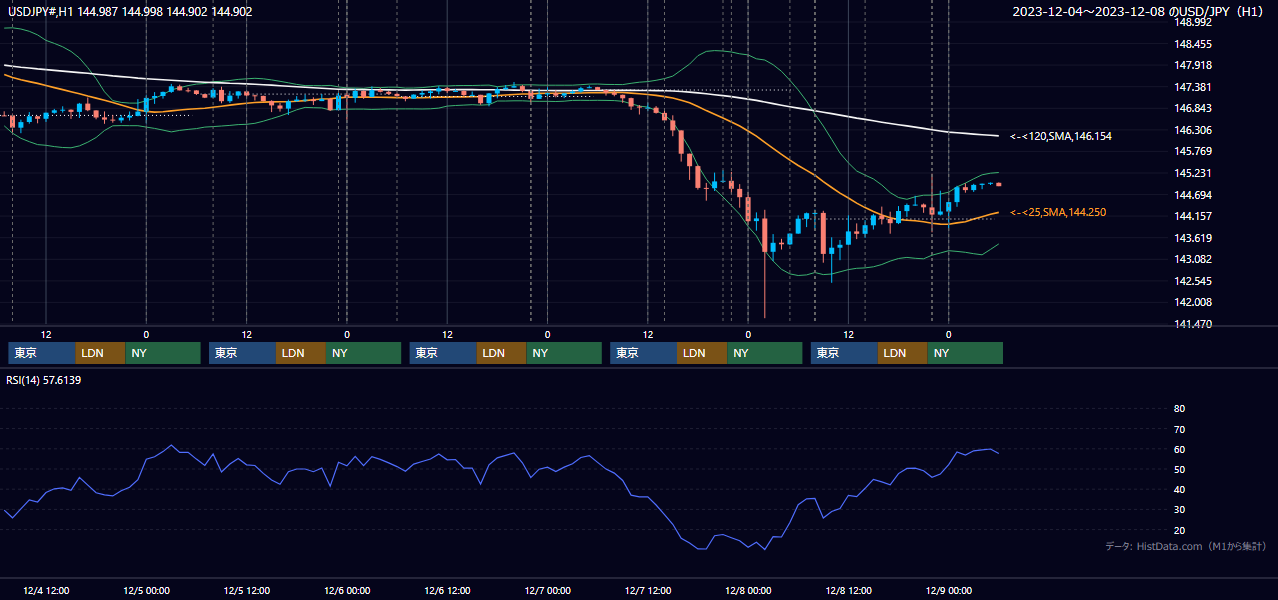Click the rightmost LDN session block
Screen dimensions: 1278x600
(903, 353)
